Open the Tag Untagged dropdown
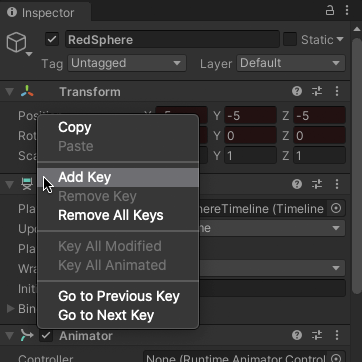The image size is (362, 362). coord(127,63)
